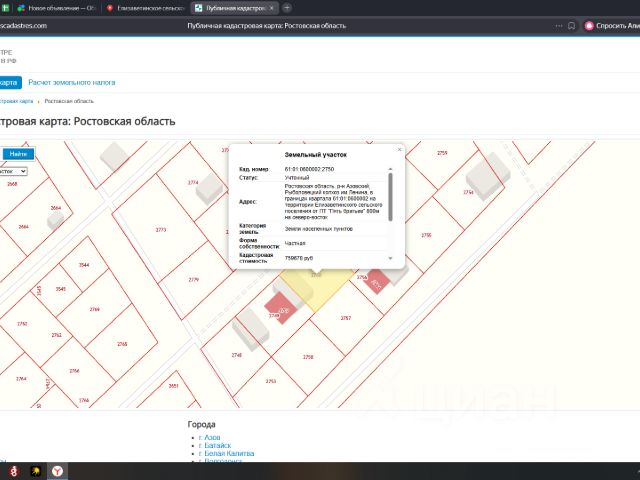Close the 'Земельный участок' popup
Image resolution: width=640 pixels, height=480 pixels.
[400, 149]
